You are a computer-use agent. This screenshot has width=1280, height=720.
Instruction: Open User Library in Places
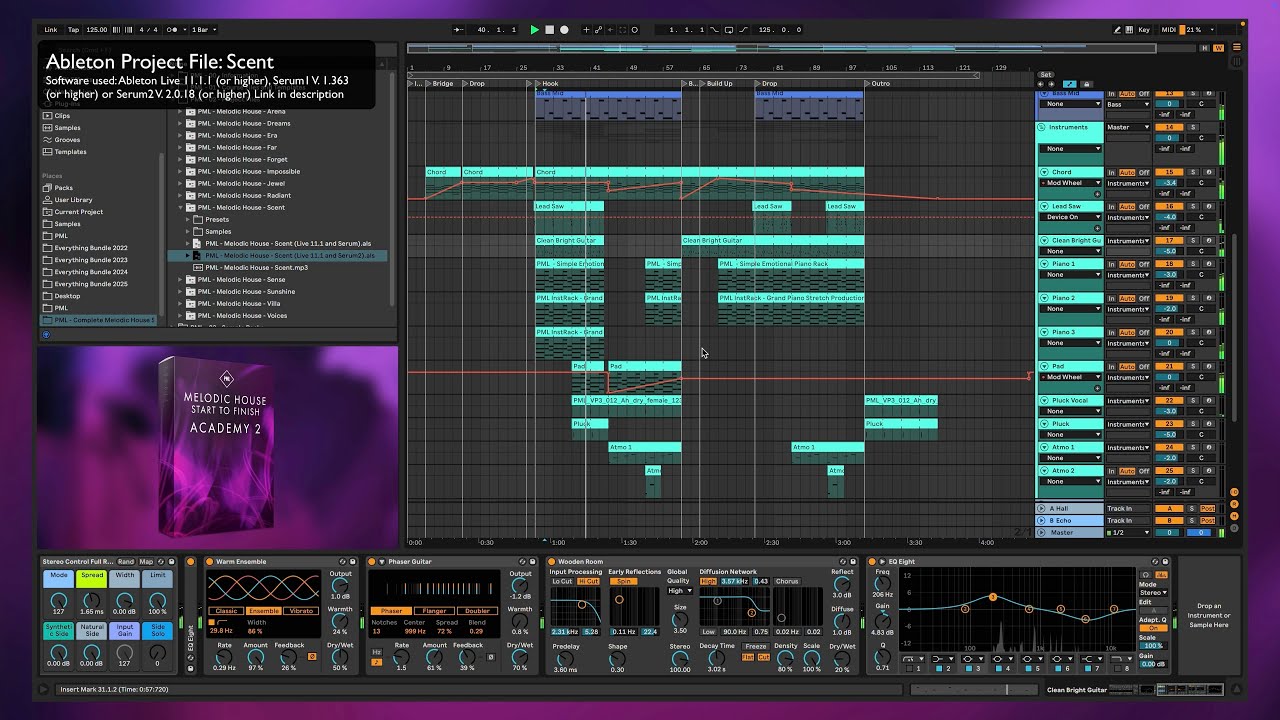coord(73,200)
